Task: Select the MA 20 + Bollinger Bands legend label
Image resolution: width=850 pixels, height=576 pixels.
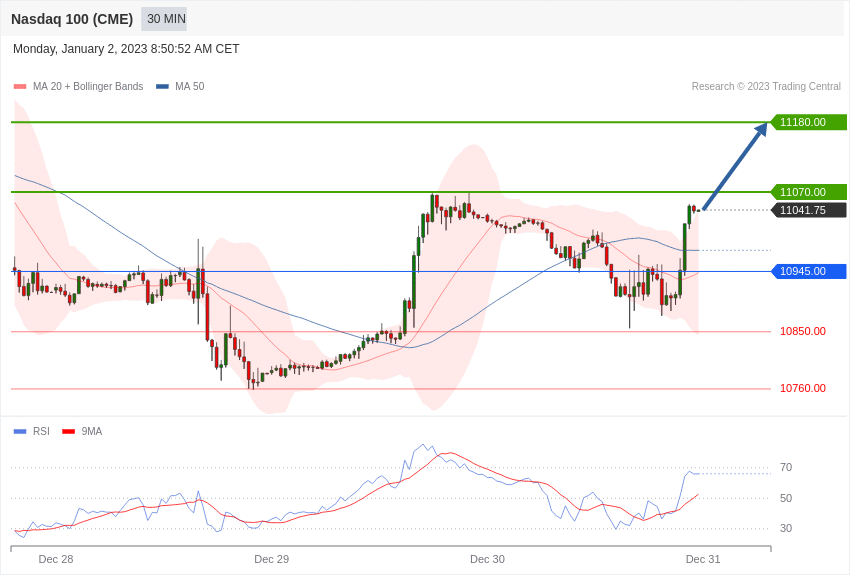Action: pos(88,87)
